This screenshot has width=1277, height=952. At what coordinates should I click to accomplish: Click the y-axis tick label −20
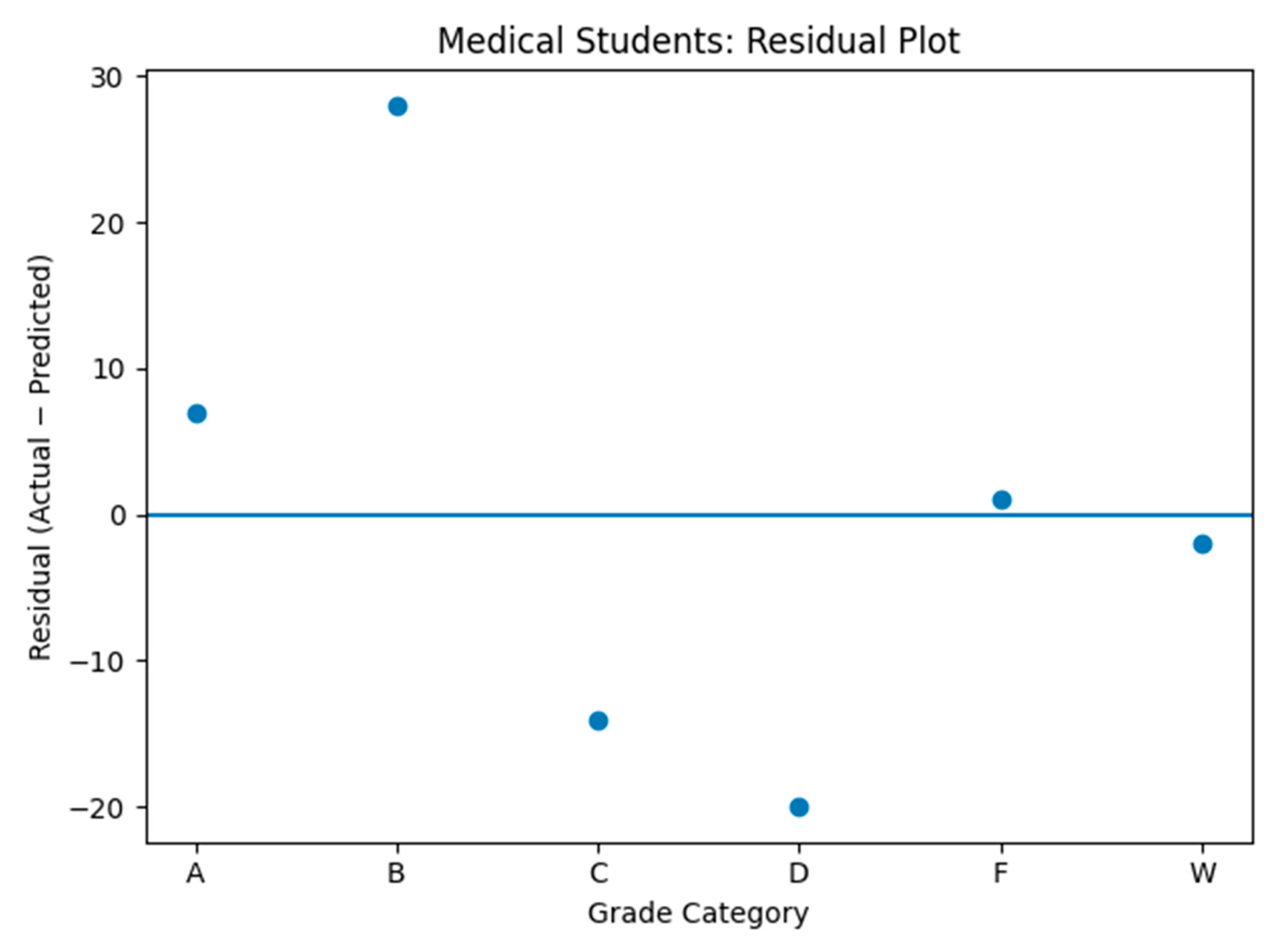coord(97,809)
